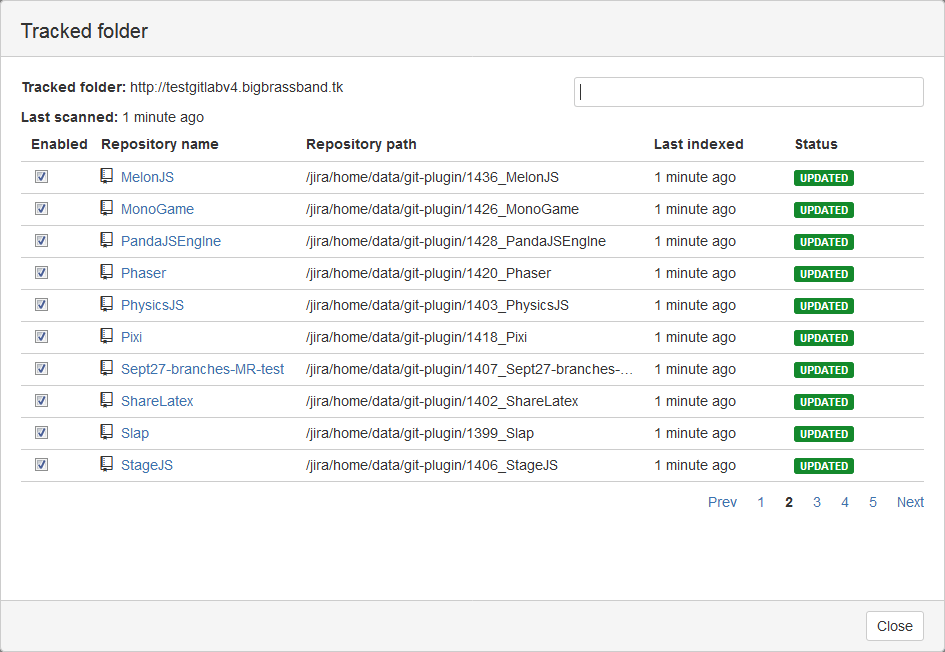The width and height of the screenshot is (945, 652).
Task: Click the repository icon beside MonoGame
Action: pyautogui.click(x=107, y=208)
